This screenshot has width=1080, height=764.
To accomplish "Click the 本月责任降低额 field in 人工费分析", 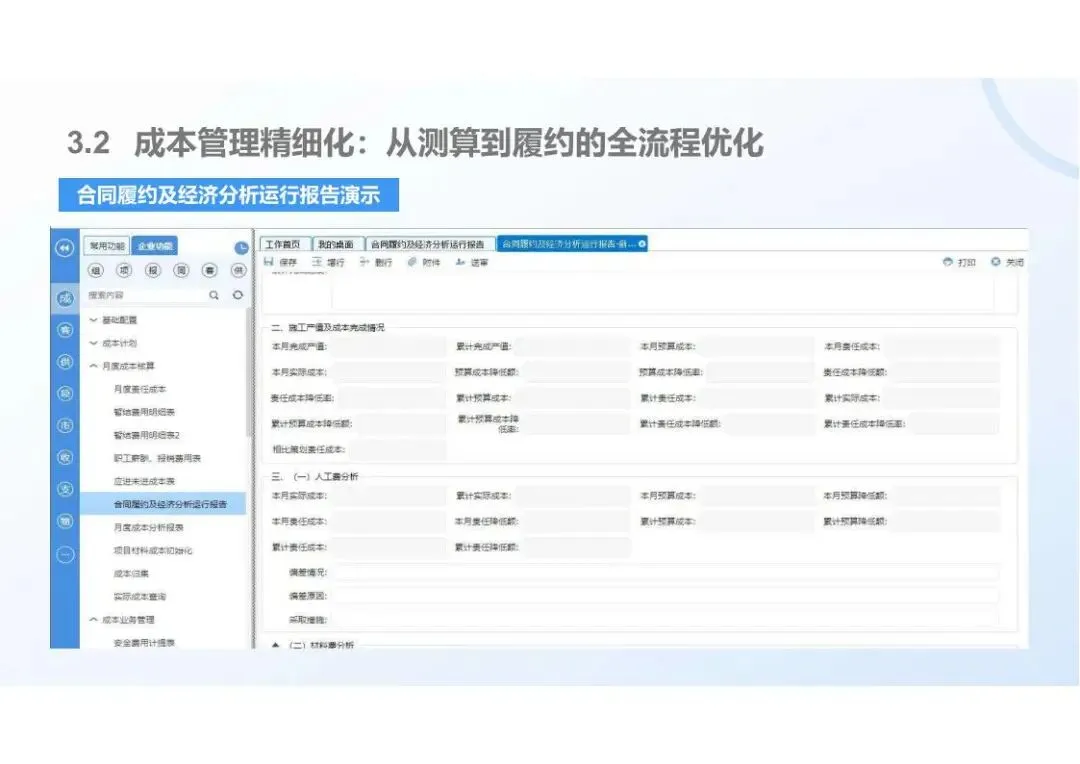I will point(577,522).
